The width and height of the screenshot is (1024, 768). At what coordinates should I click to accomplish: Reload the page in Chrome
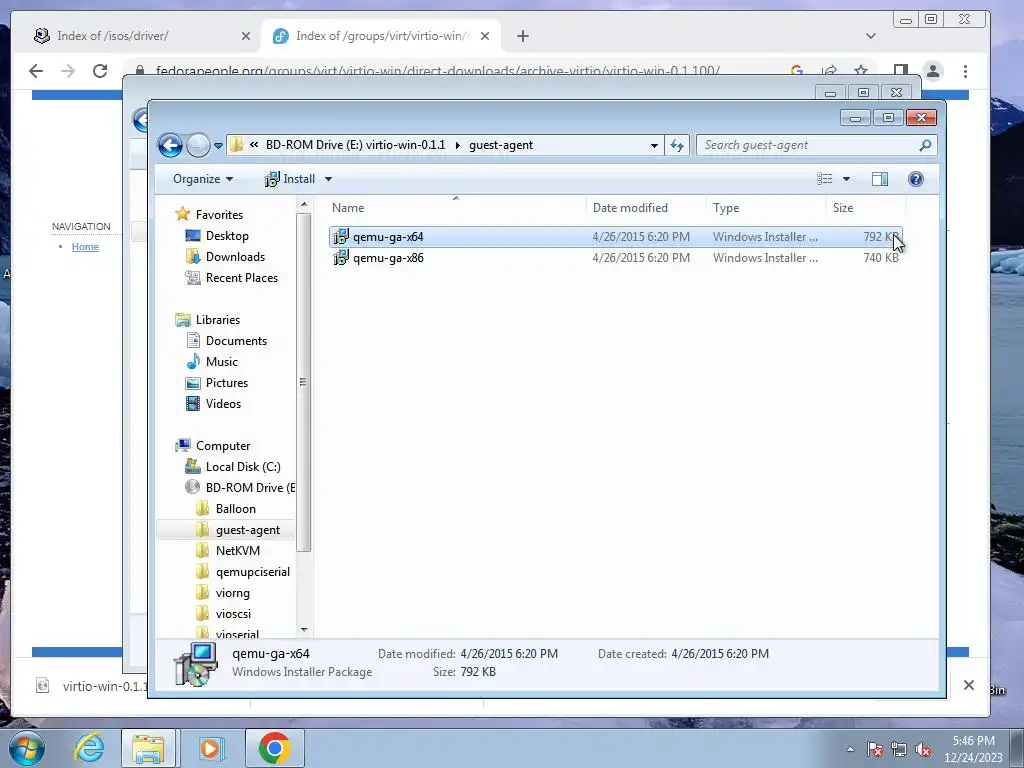point(100,71)
